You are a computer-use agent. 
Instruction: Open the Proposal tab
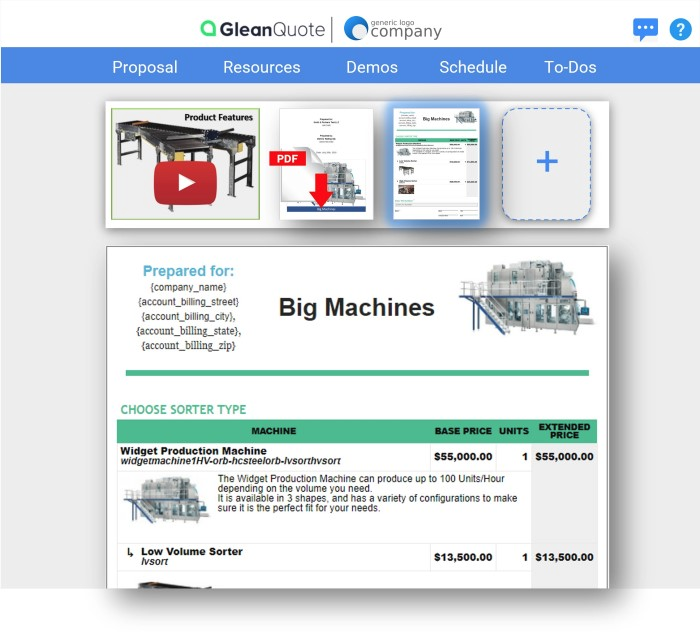point(145,67)
